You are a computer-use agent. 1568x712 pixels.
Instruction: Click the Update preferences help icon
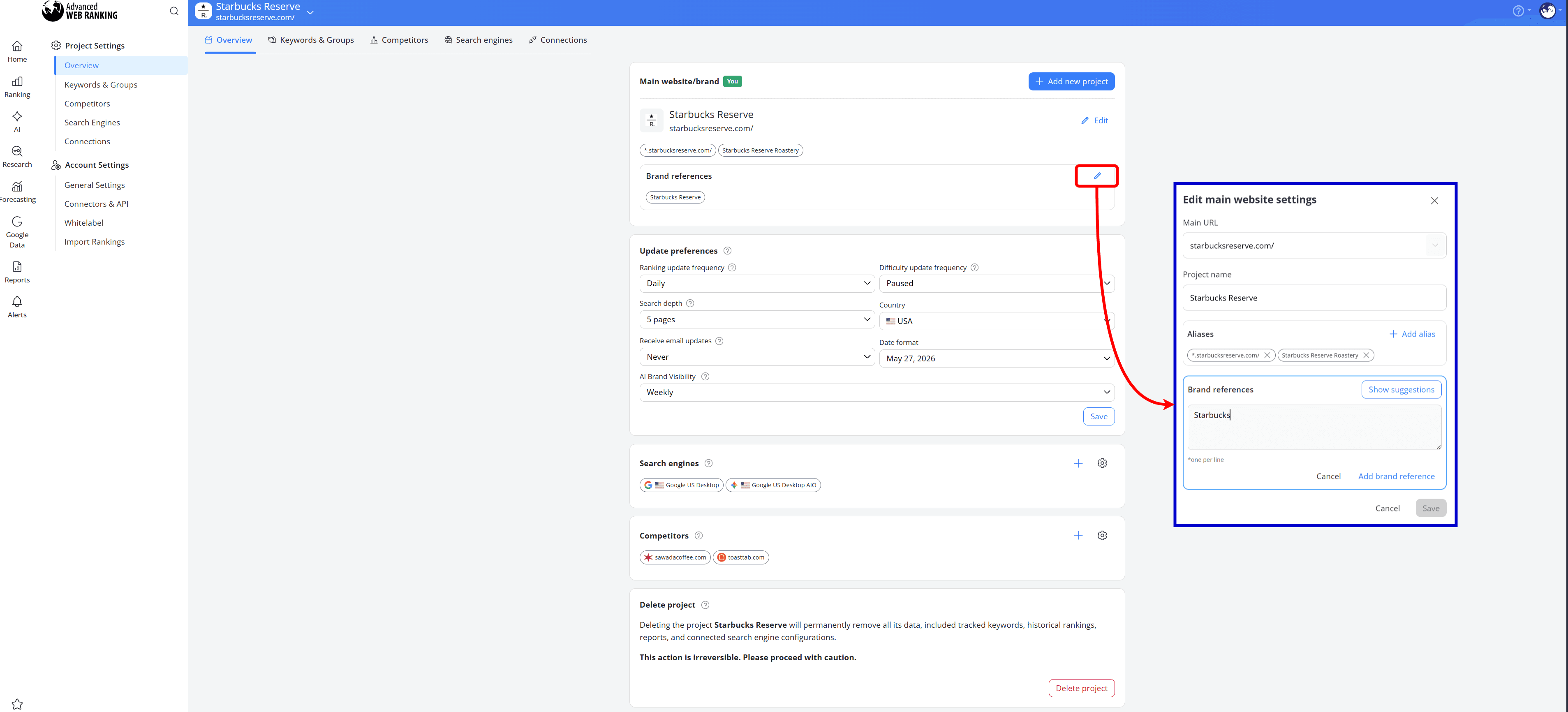point(727,251)
